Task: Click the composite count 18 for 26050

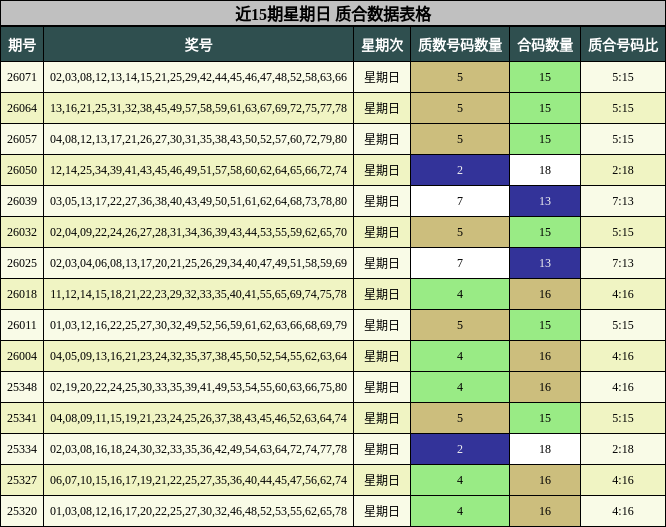Action: point(545,170)
